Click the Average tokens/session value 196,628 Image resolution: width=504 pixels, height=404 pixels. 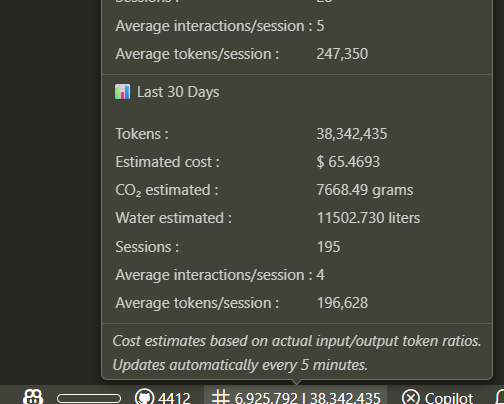pos(342,303)
